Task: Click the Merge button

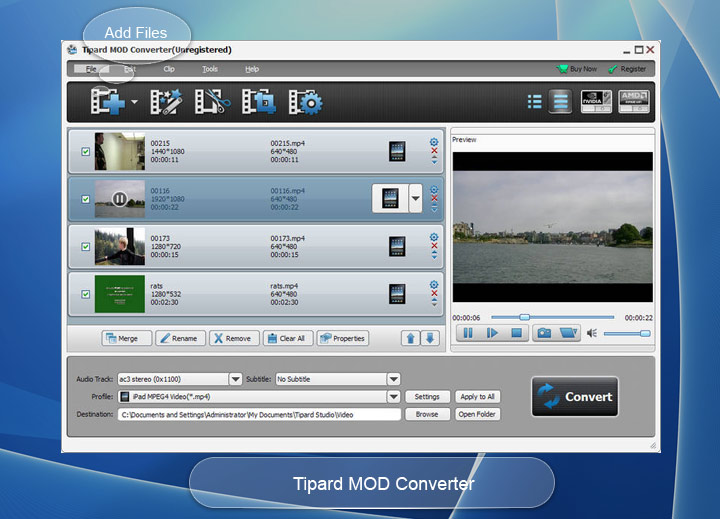Action: [126, 338]
